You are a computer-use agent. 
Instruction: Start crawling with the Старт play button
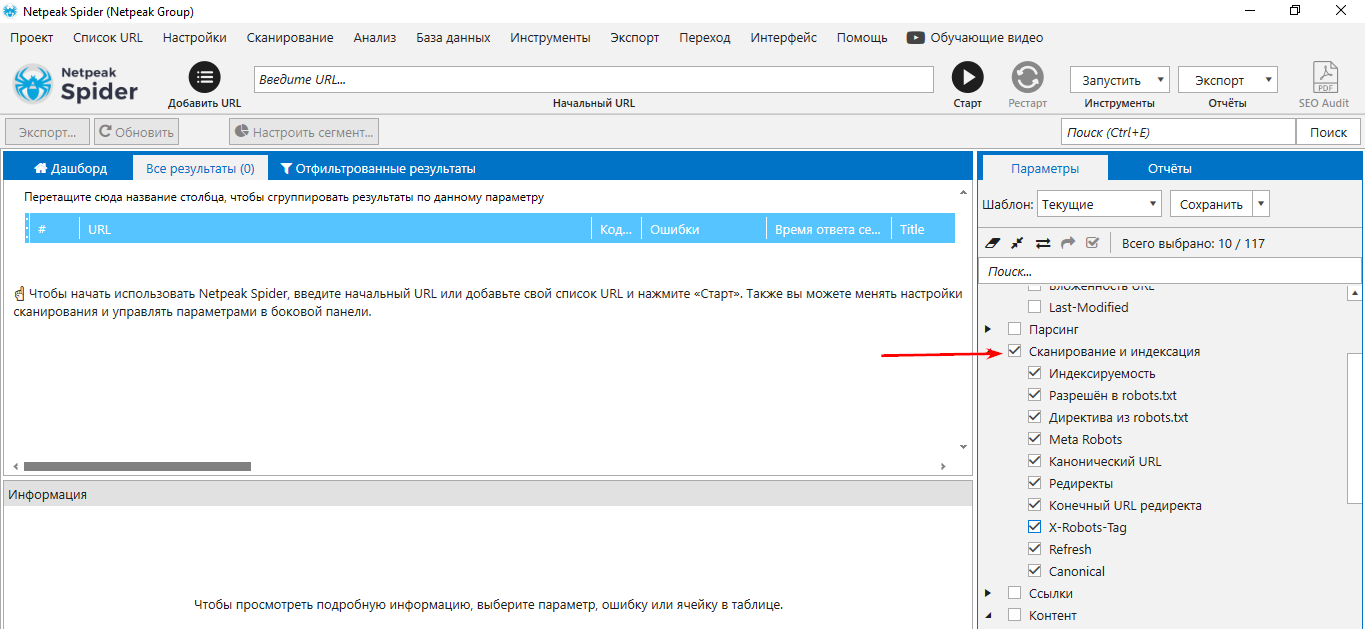point(967,77)
